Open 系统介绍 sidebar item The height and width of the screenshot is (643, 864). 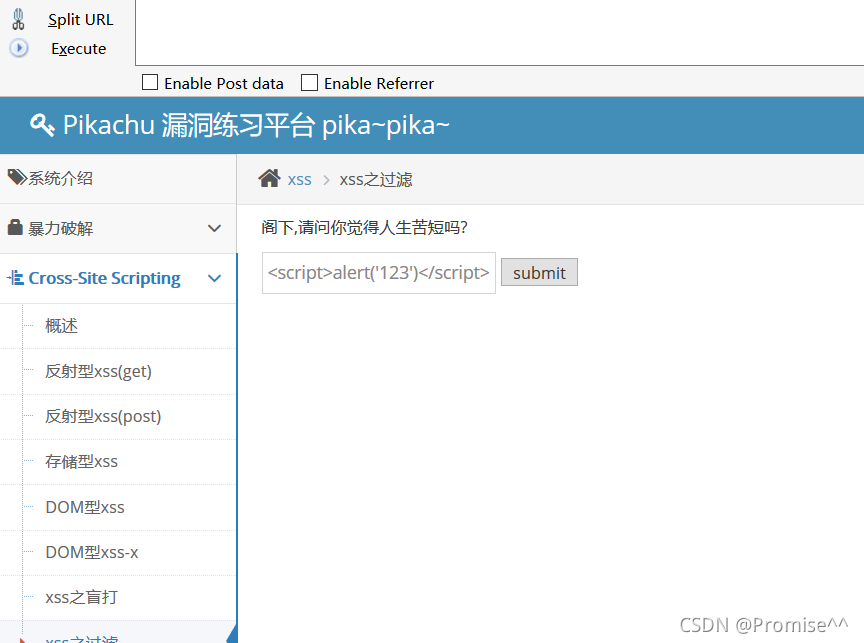tap(118, 179)
